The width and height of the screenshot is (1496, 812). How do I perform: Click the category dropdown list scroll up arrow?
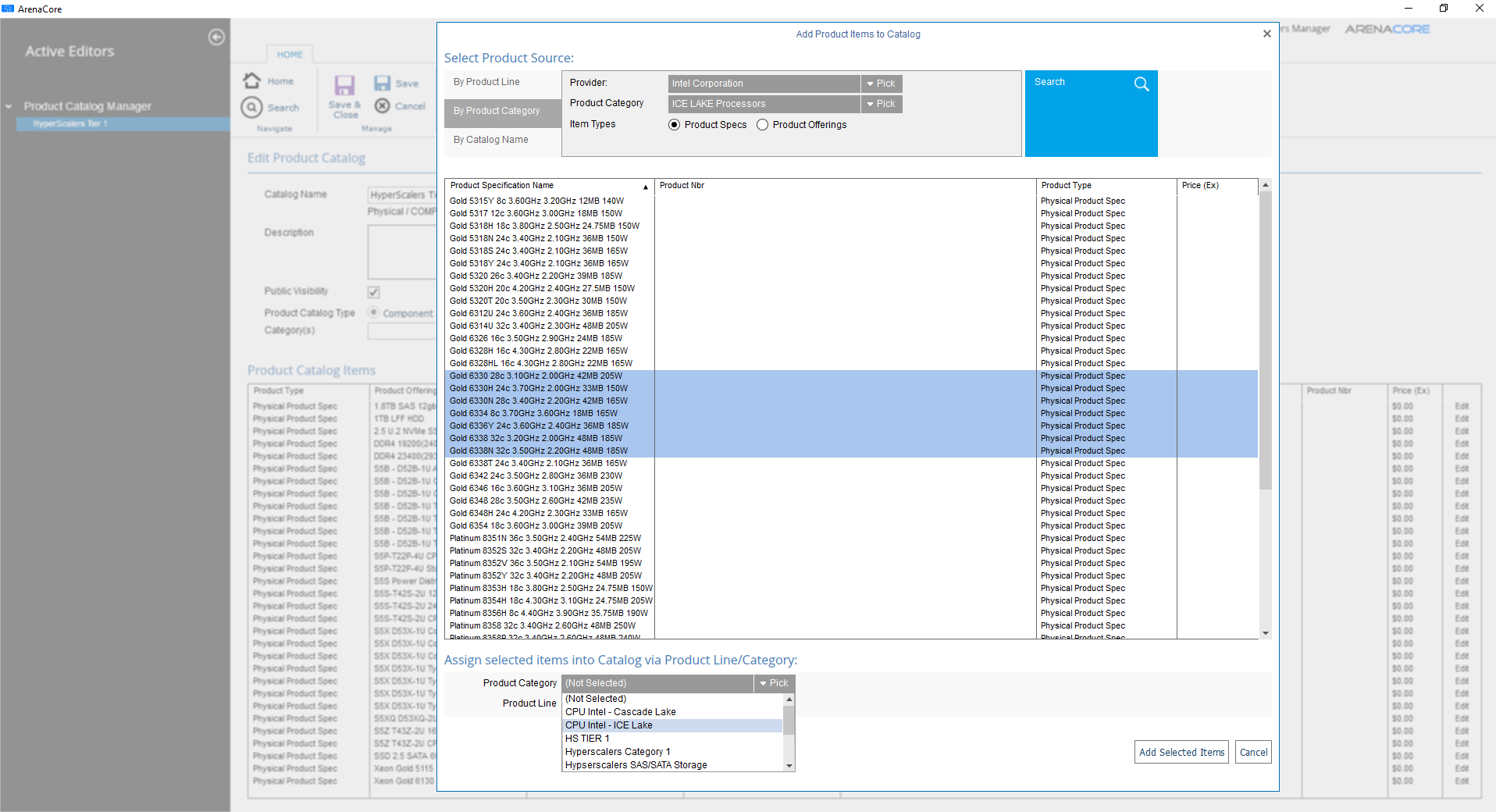[789, 700]
